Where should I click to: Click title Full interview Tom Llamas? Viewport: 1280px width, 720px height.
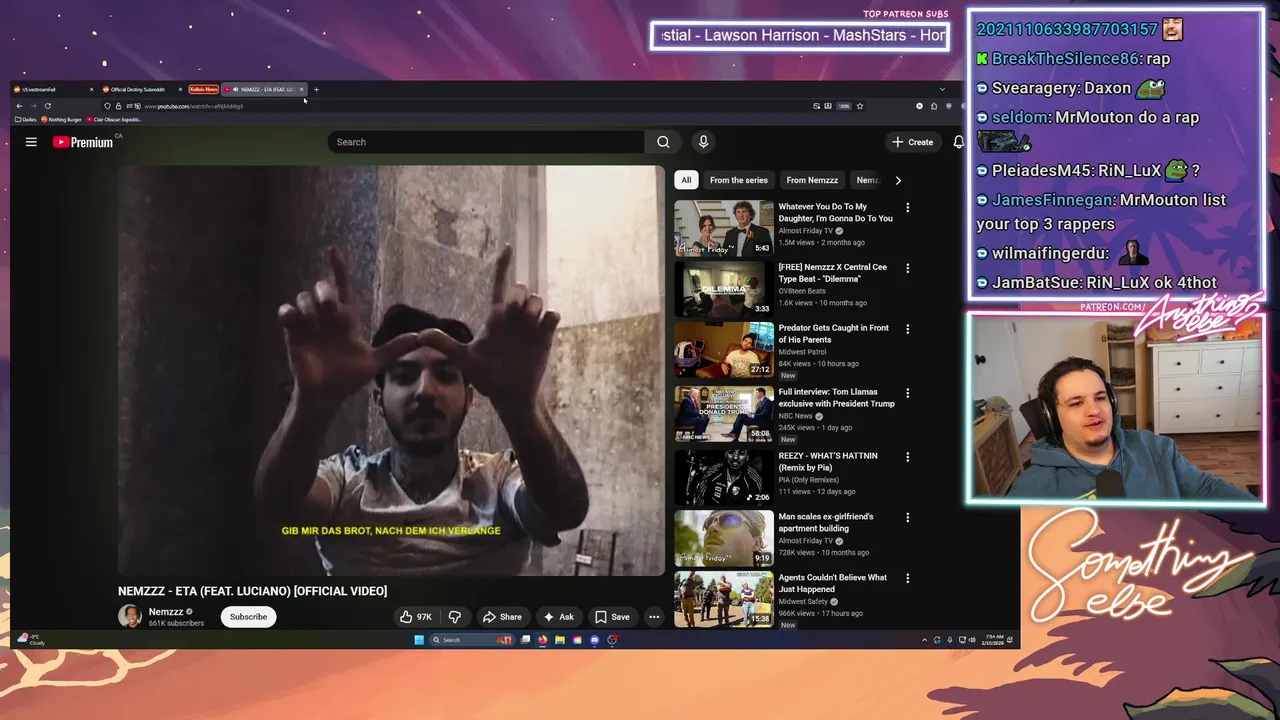pos(836,398)
